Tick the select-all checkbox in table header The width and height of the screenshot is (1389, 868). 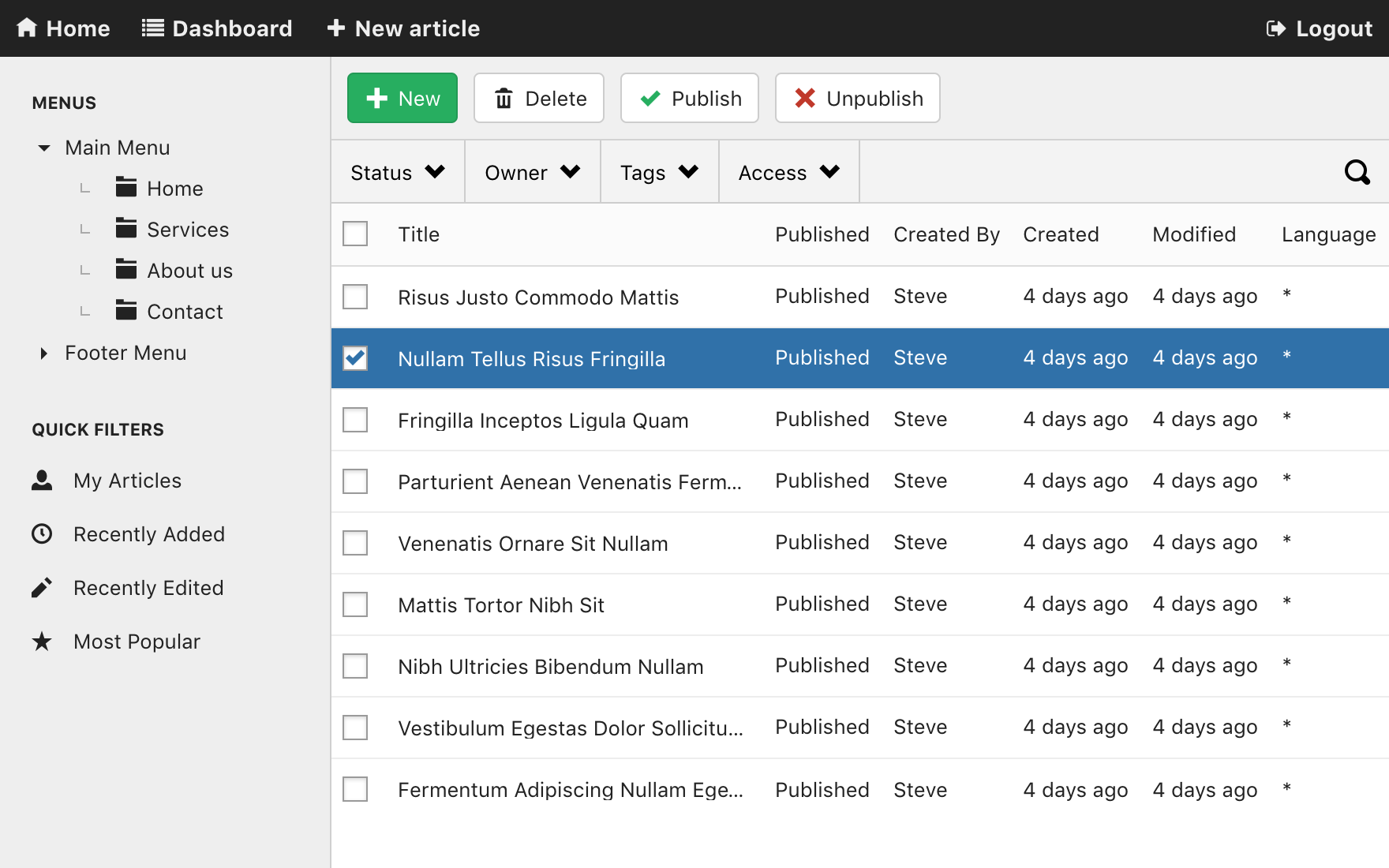(355, 234)
